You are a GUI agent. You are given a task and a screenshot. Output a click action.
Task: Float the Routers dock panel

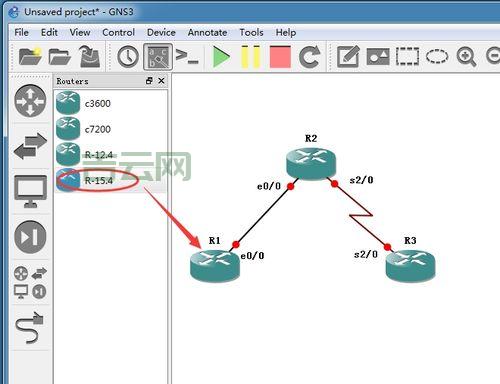coord(149,81)
